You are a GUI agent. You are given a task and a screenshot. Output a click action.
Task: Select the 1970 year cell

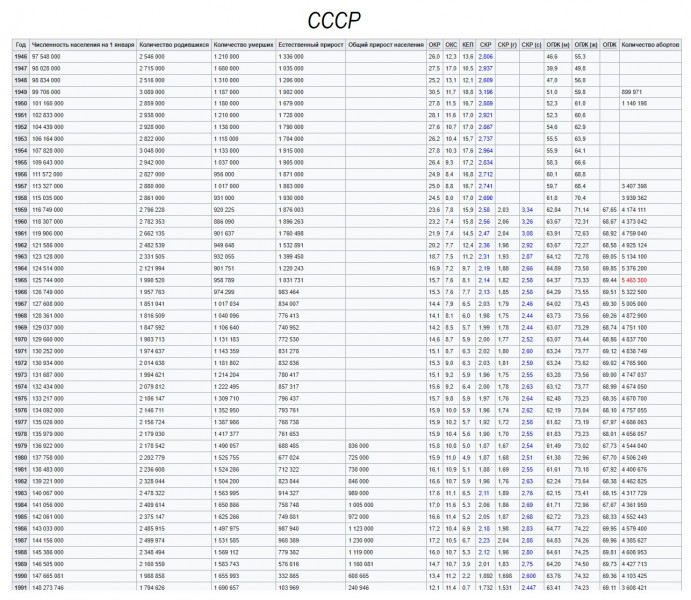pyautogui.click(x=21, y=340)
